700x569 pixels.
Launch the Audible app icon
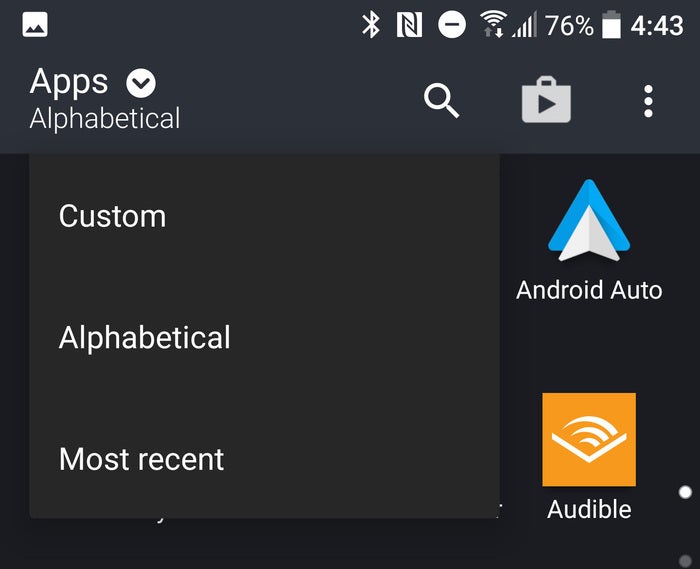[x=589, y=440]
